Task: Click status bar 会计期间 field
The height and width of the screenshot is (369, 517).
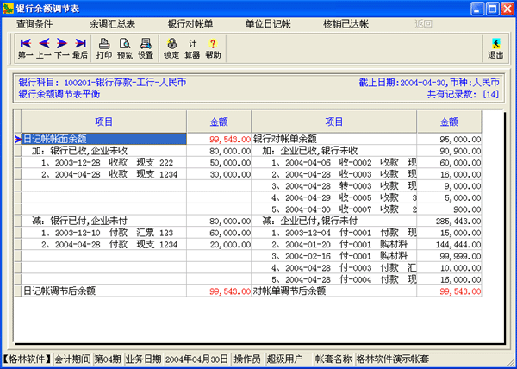Action: (x=72, y=359)
